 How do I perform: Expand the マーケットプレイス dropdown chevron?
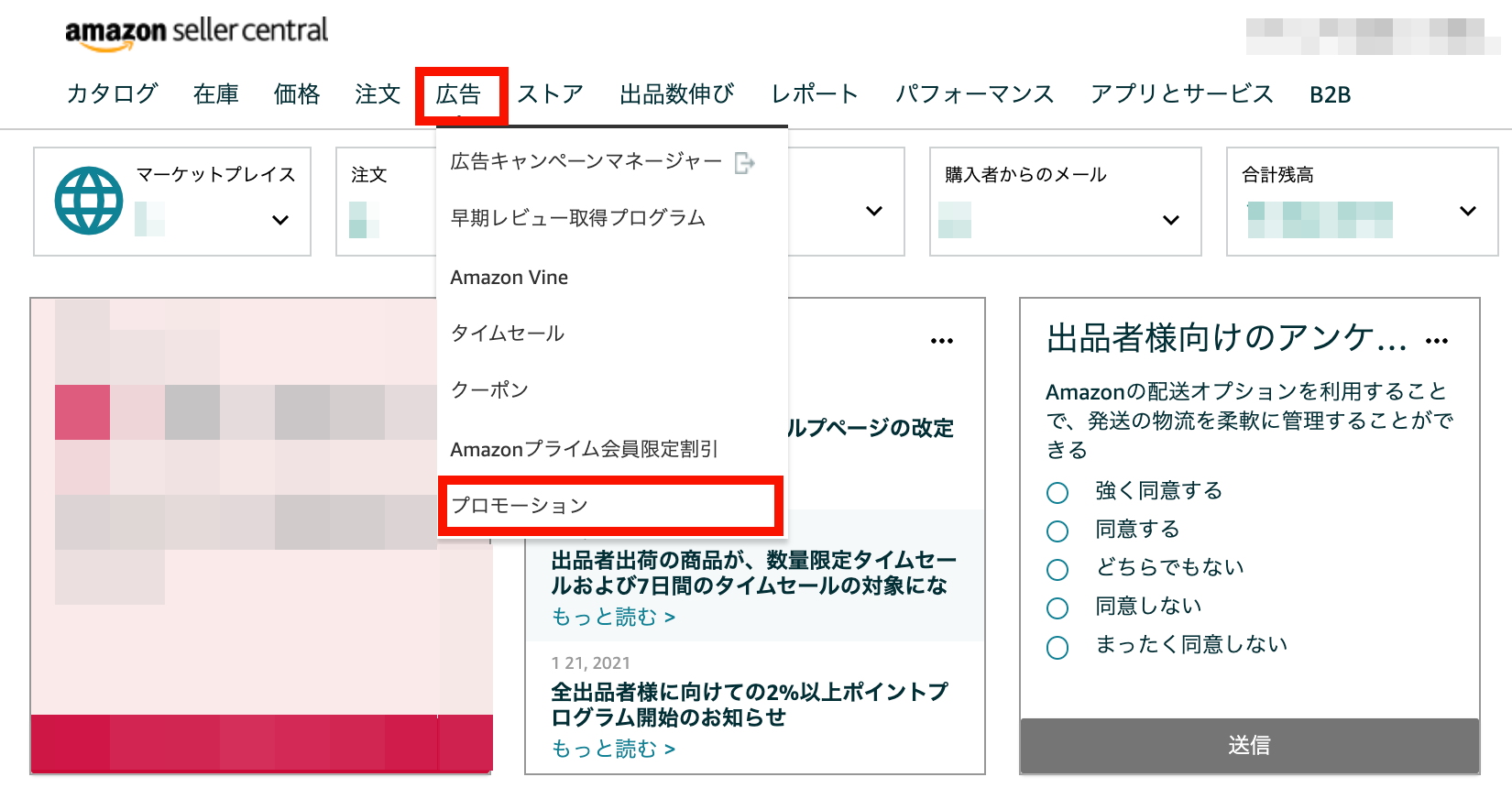pyautogui.click(x=280, y=220)
